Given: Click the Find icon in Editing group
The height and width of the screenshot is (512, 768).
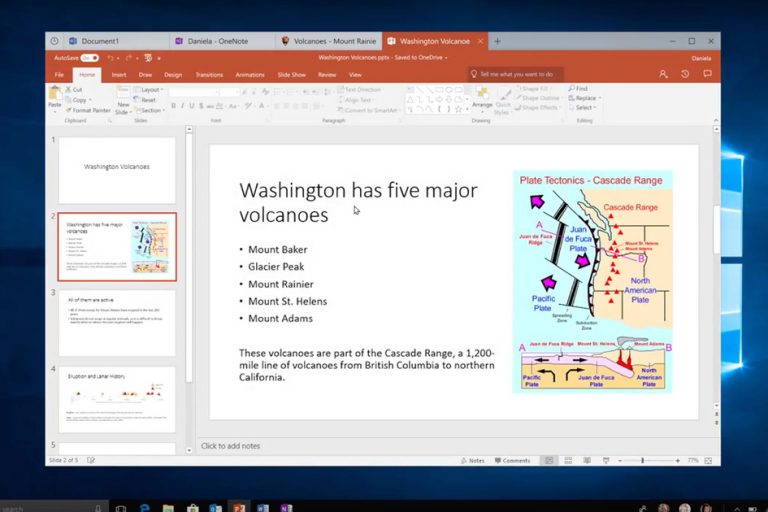Looking at the screenshot, I should pos(577,88).
